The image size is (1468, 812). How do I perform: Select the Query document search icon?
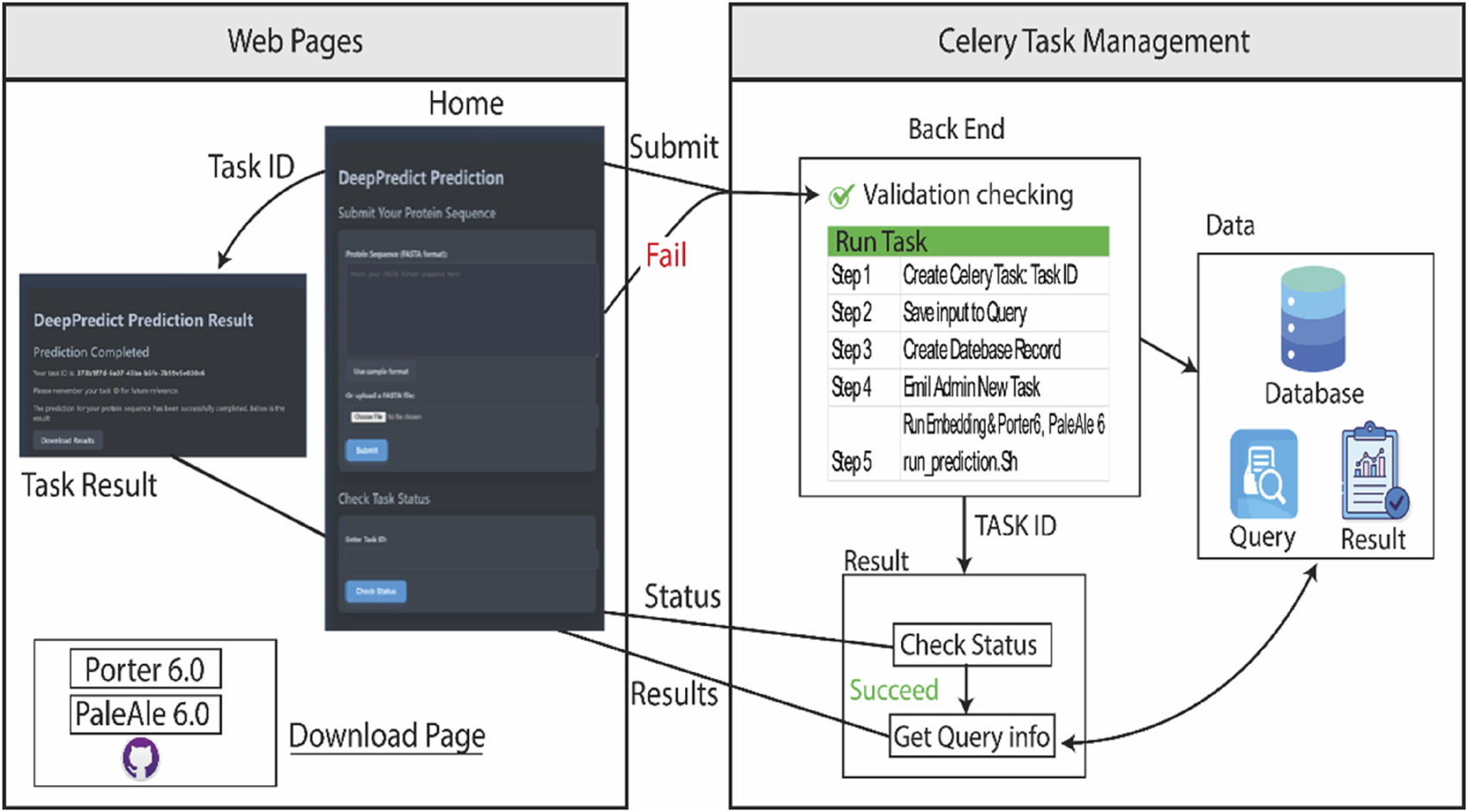(x=1262, y=474)
